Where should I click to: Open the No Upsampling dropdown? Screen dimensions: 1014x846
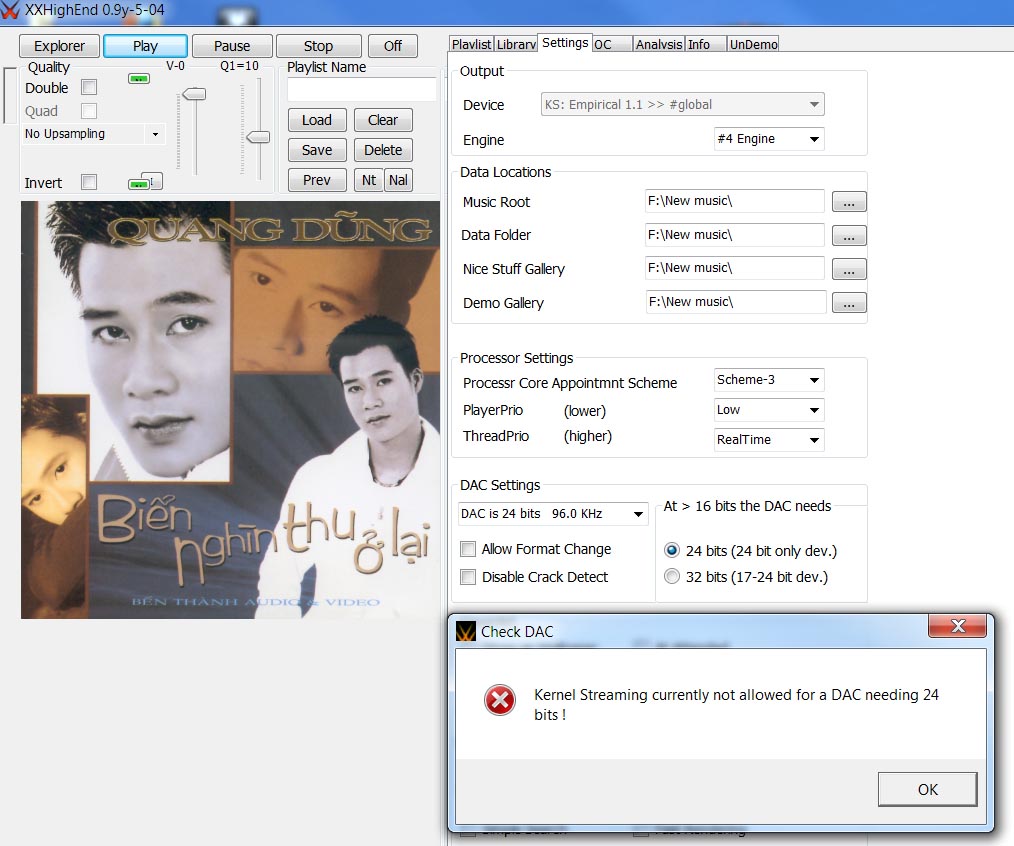(155, 135)
